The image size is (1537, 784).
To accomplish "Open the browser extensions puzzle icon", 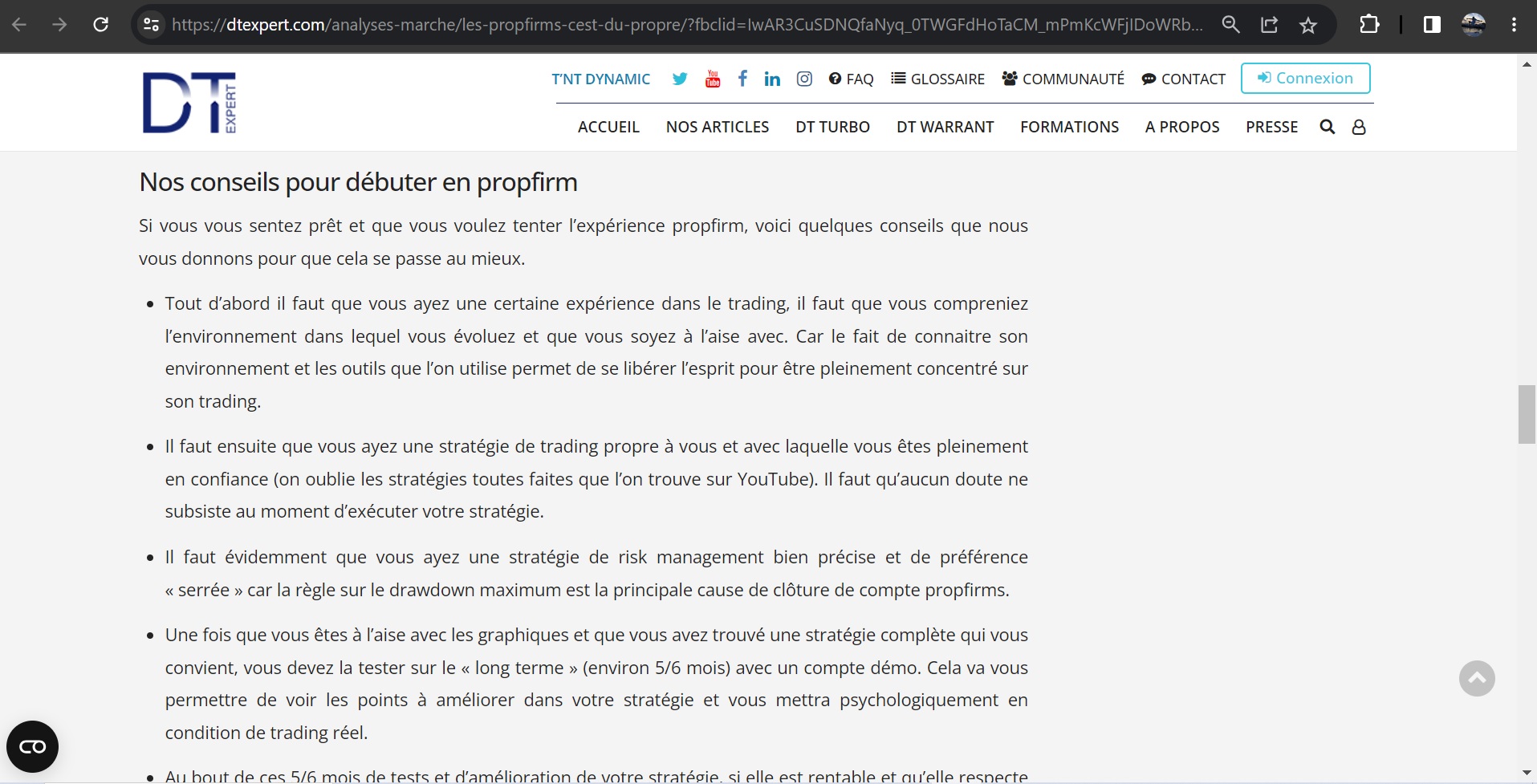I will [1369, 25].
